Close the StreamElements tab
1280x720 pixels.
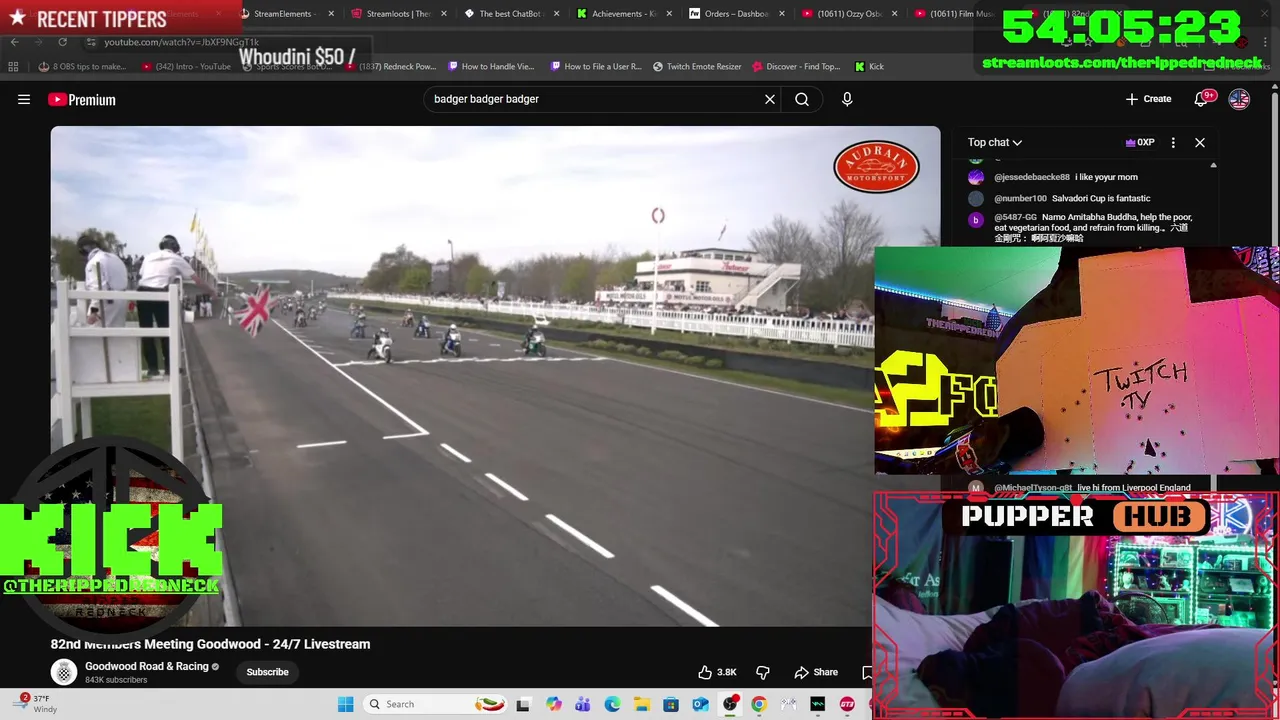[x=331, y=14]
